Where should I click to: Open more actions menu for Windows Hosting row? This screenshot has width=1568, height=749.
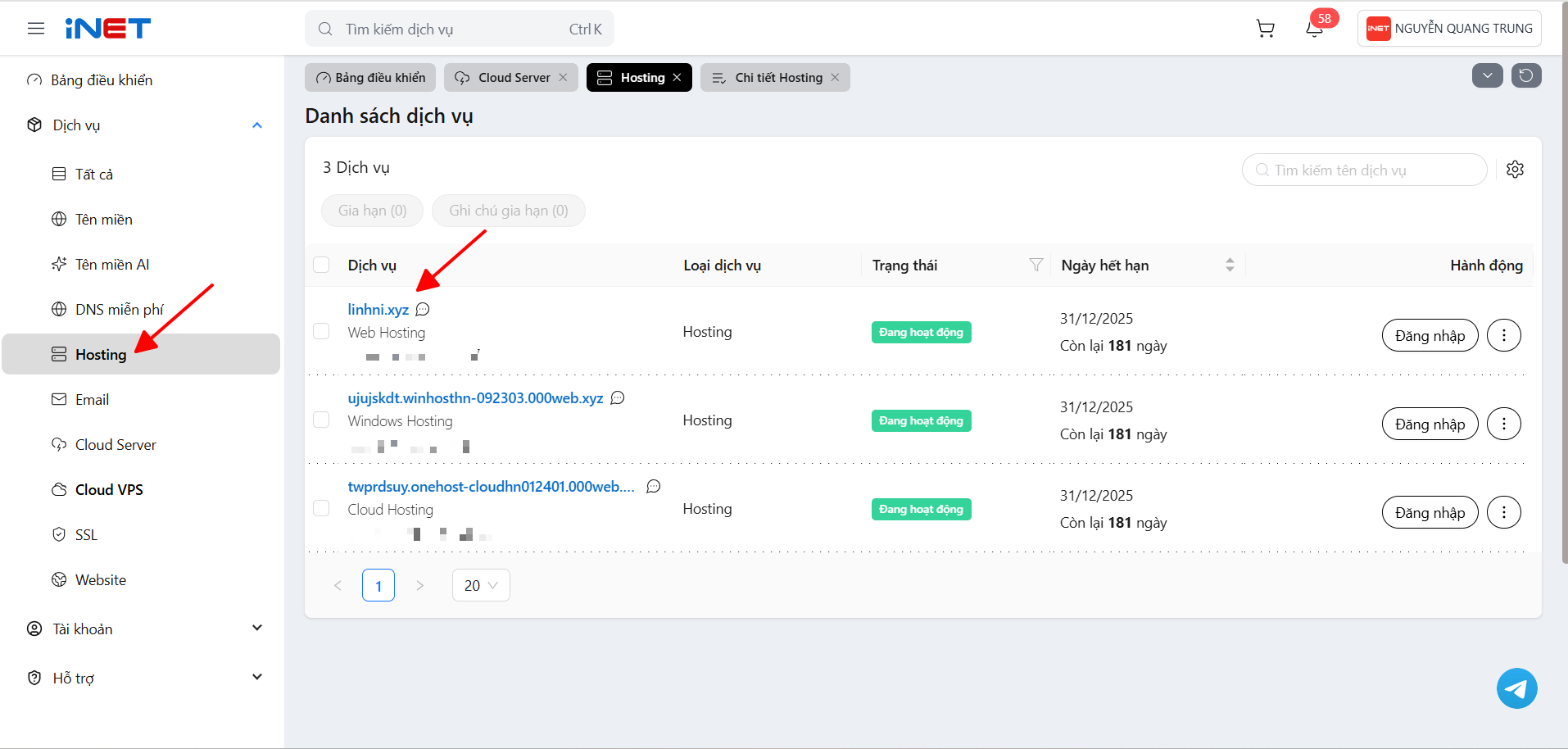pos(1504,424)
